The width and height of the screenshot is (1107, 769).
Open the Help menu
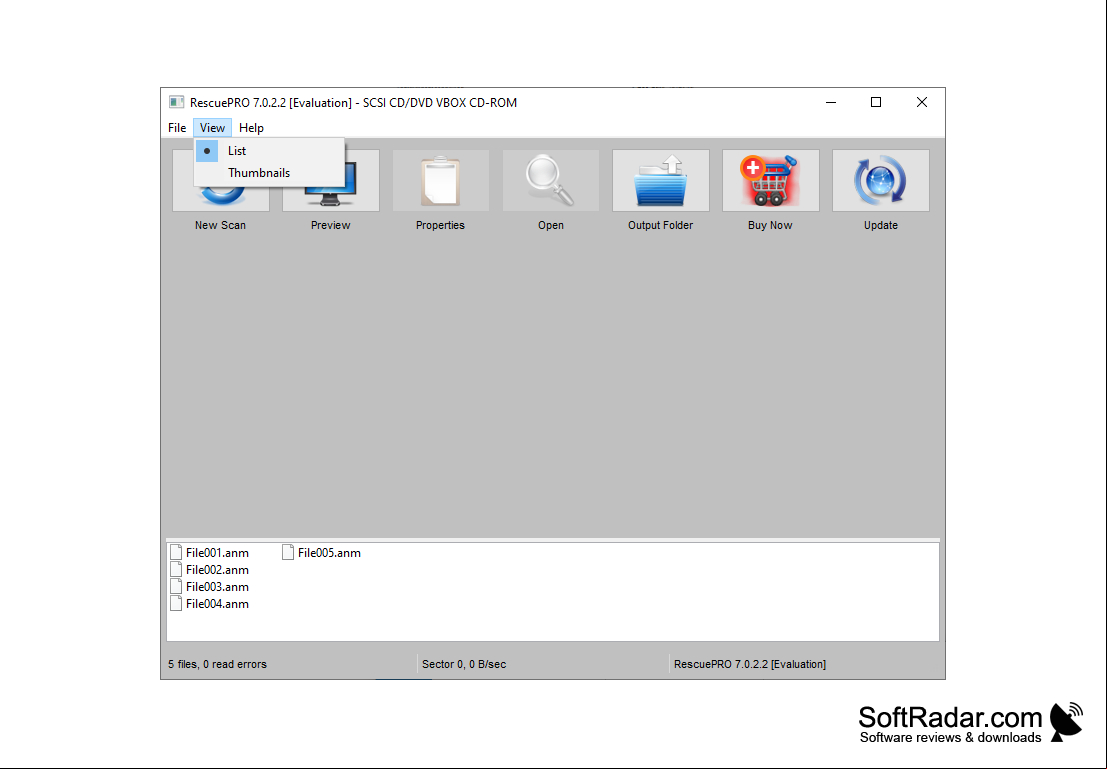[251, 128]
